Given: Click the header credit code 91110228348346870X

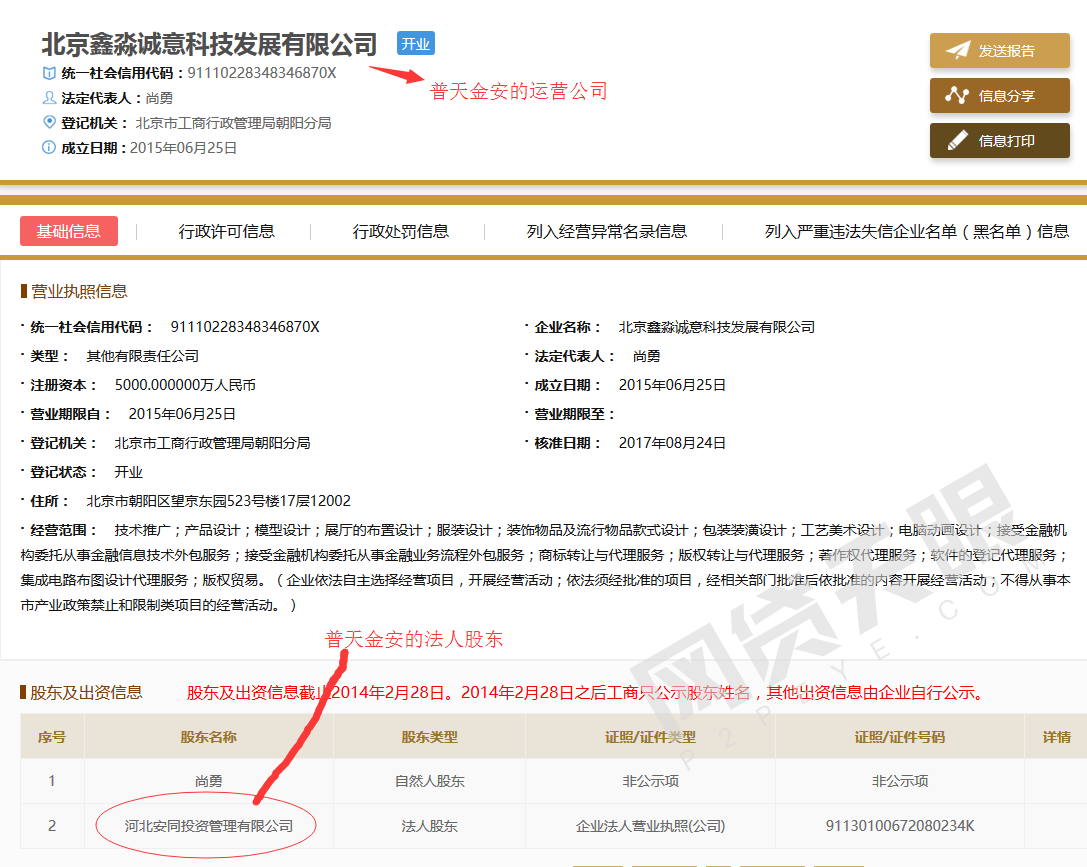Looking at the screenshot, I should pos(262,73).
